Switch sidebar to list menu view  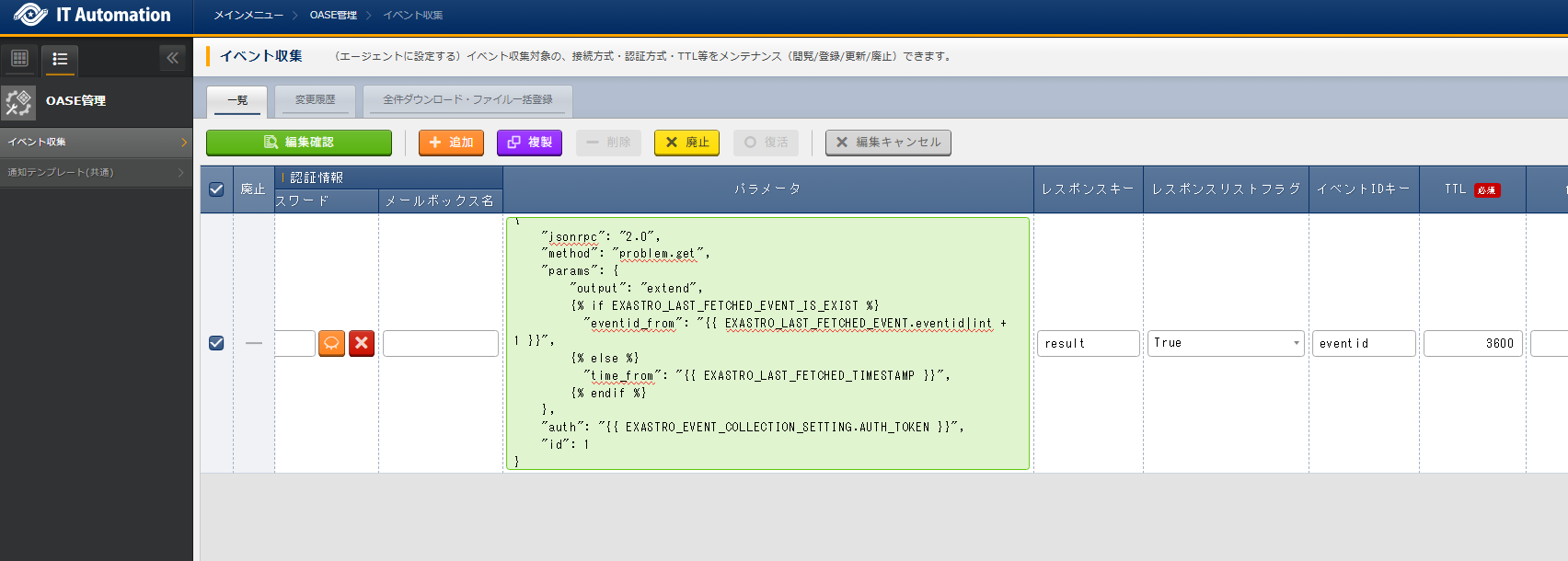[60, 59]
